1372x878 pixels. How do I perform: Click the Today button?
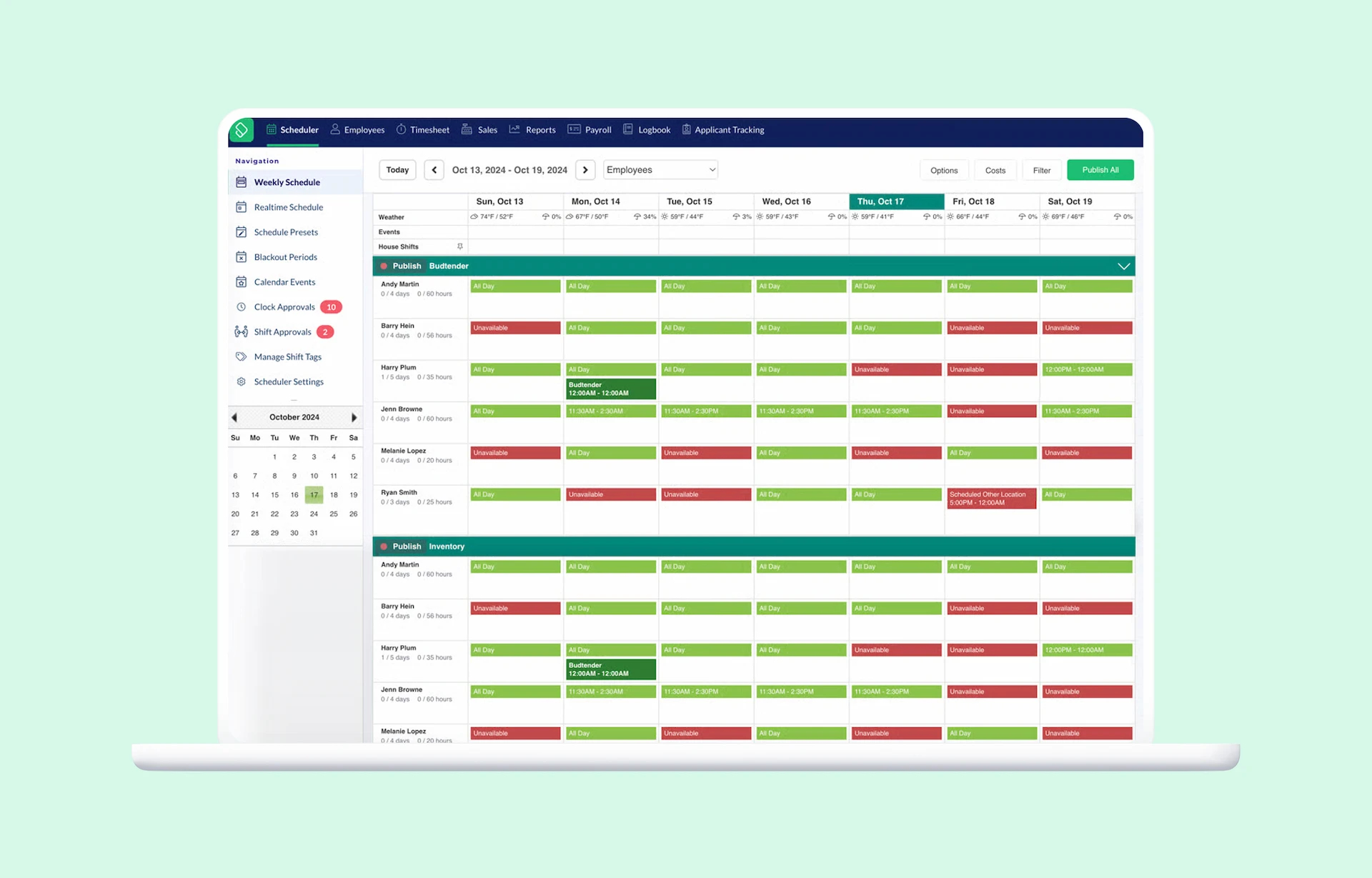[397, 169]
